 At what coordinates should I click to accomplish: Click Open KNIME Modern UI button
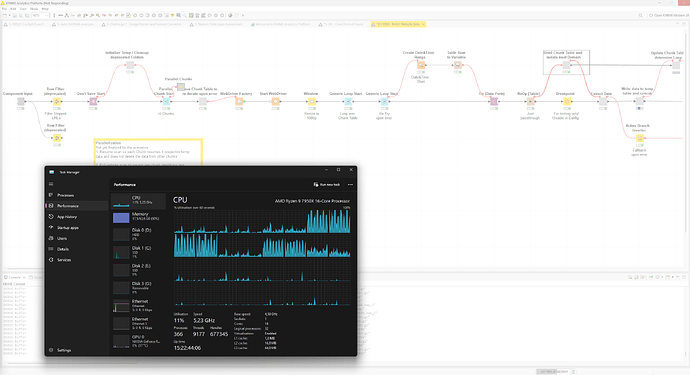pyautogui.click(x=668, y=15)
